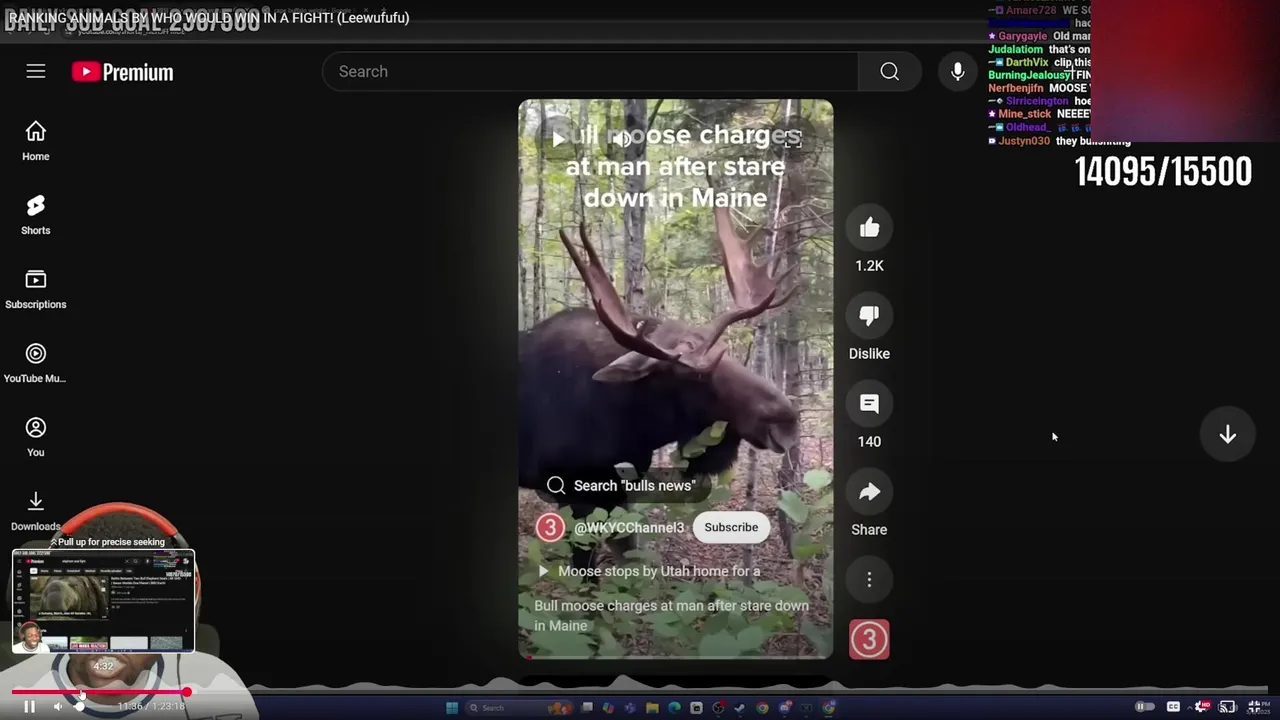The height and width of the screenshot is (720, 1280).
Task: Cast the video to a TV
Action: pyautogui.click(x=1227, y=707)
